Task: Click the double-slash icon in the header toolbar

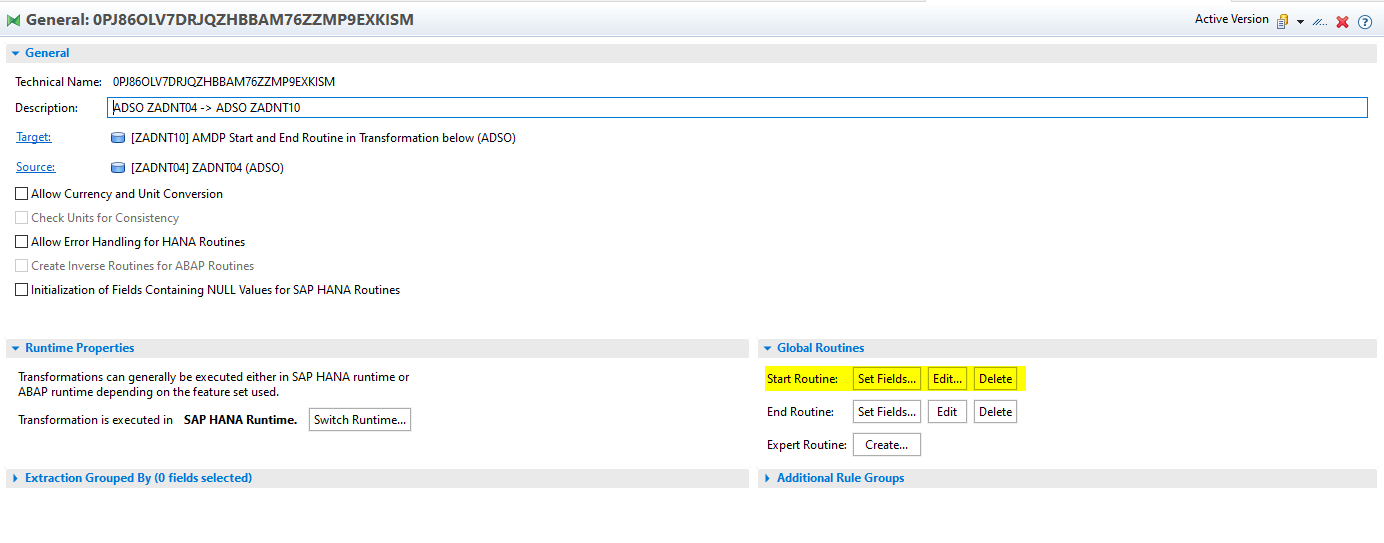Action: (1320, 21)
